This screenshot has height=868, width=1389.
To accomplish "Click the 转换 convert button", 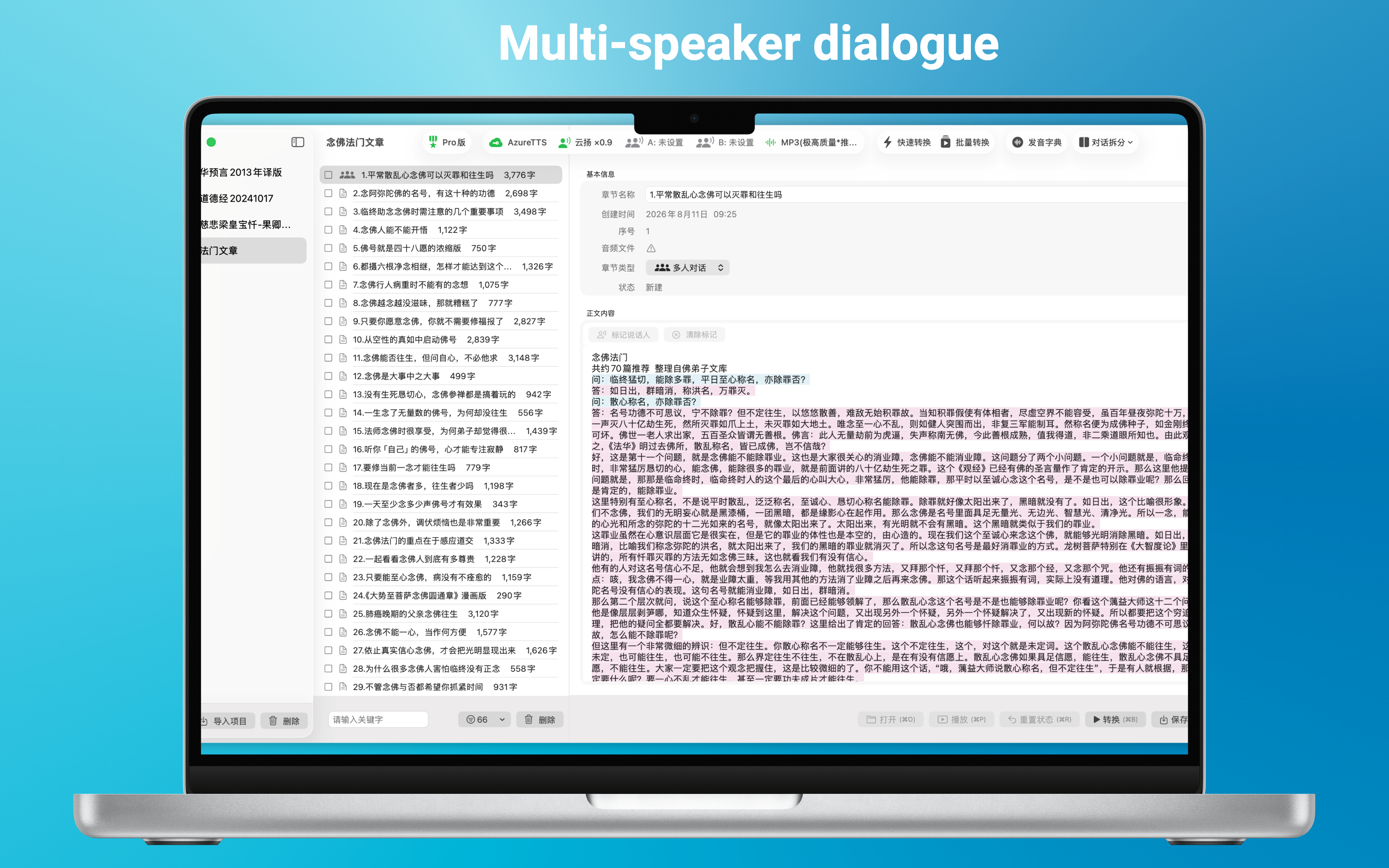I will (x=1115, y=719).
